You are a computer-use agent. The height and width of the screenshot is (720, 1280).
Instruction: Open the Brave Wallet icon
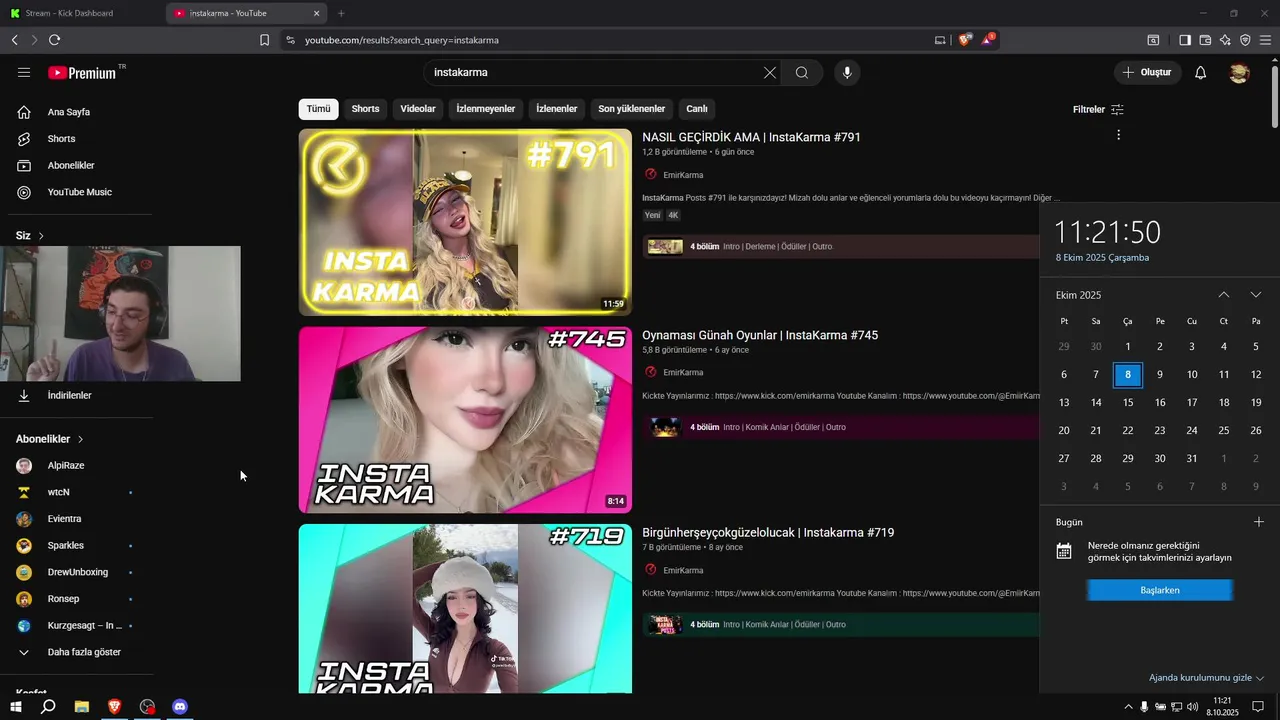pos(1205,40)
